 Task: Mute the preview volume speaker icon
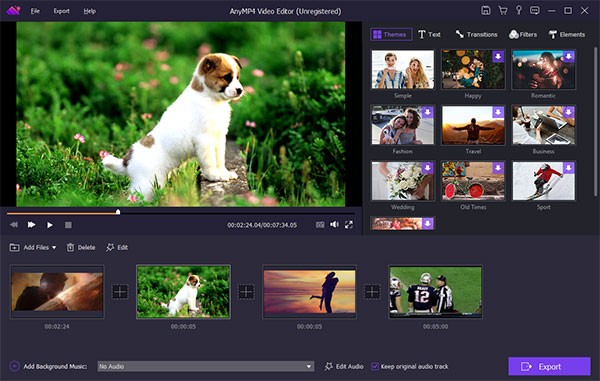tap(334, 225)
